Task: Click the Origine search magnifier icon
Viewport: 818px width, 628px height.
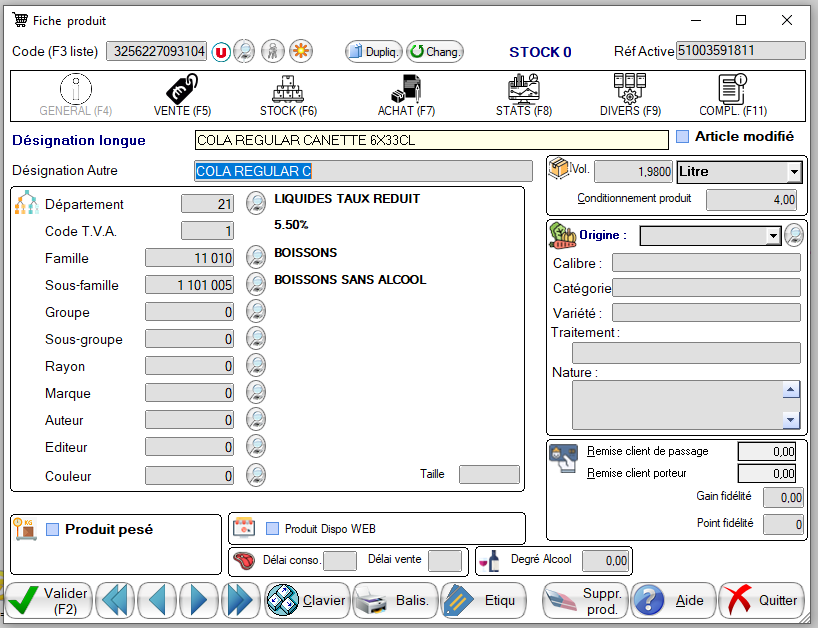Action: point(794,236)
